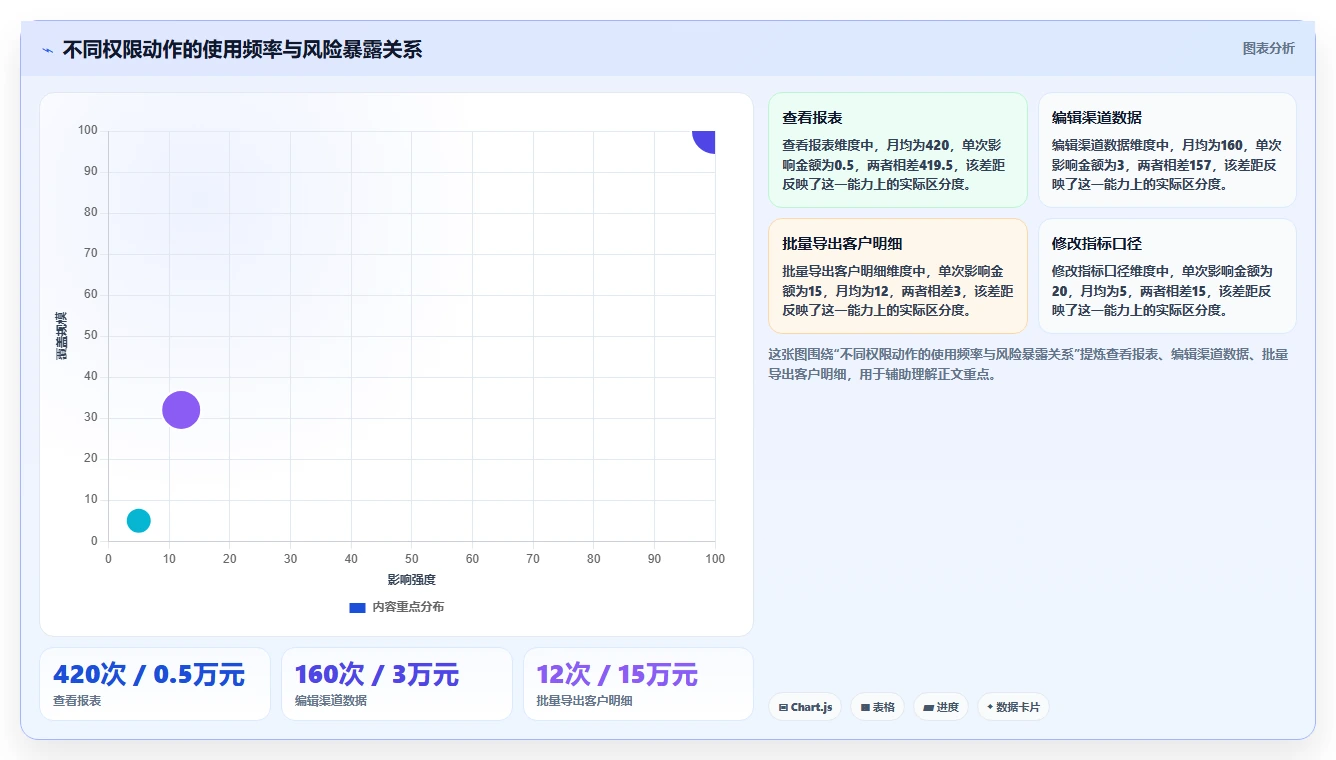
Task: Open the 批量导出客户明细 insight card
Action: tap(897, 276)
